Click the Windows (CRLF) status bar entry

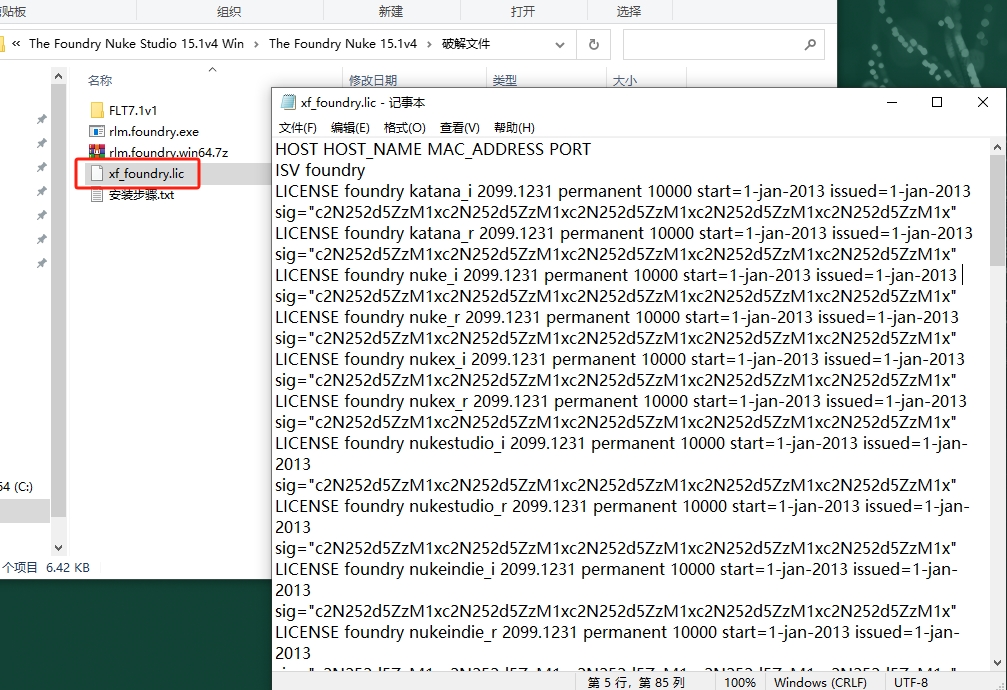coord(820,682)
